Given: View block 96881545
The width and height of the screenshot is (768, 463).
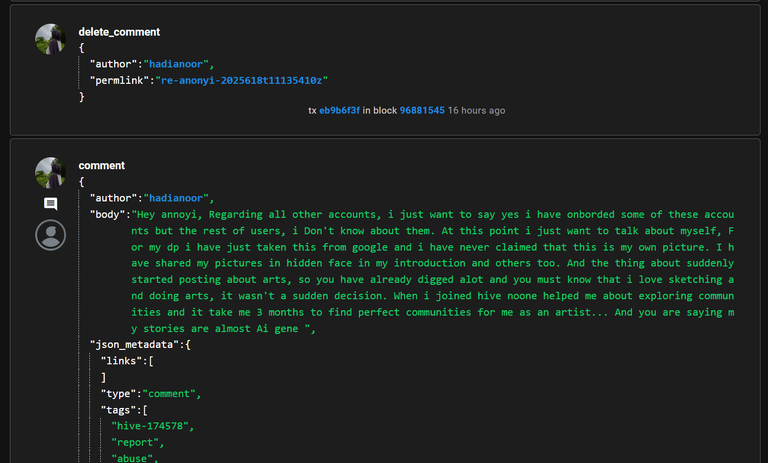Looking at the screenshot, I should 422,111.
